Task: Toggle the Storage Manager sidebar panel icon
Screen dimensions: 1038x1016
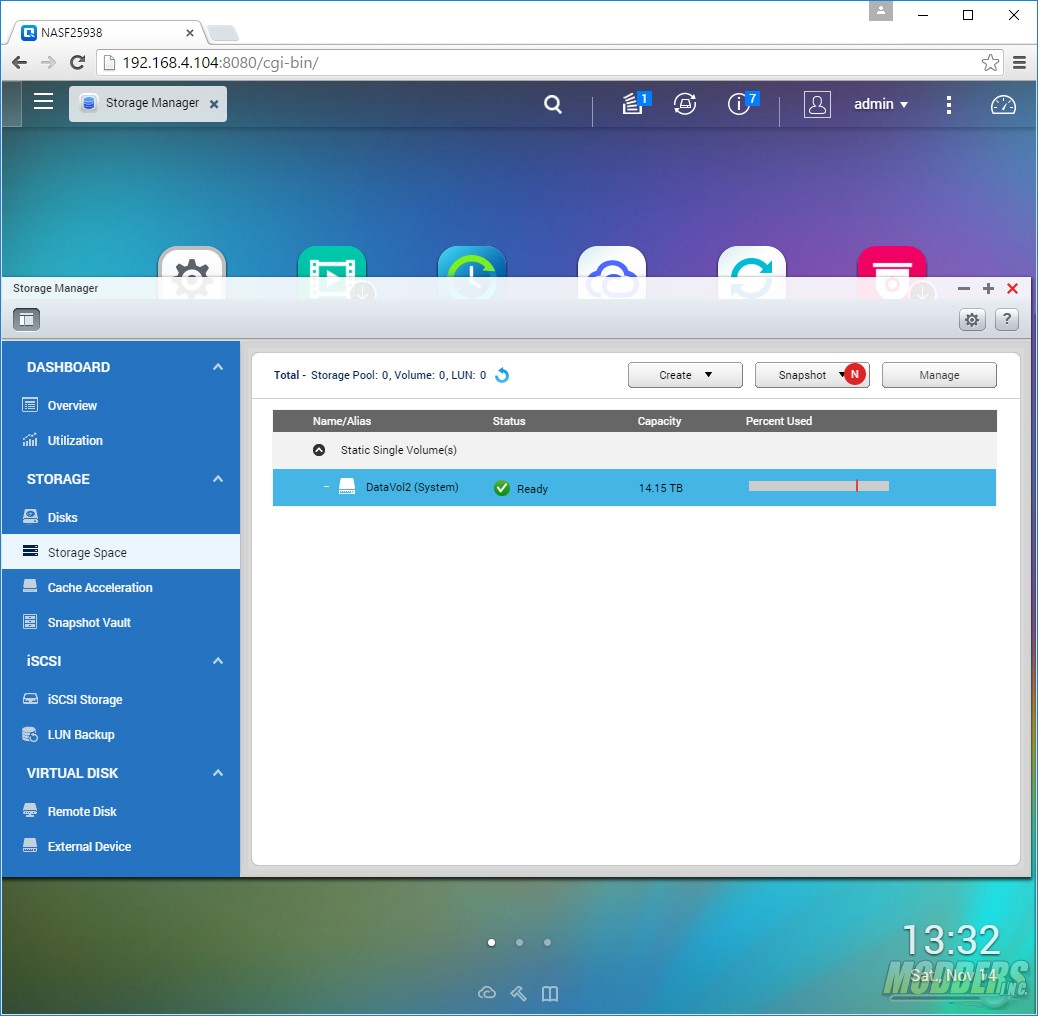Action: pos(26,320)
